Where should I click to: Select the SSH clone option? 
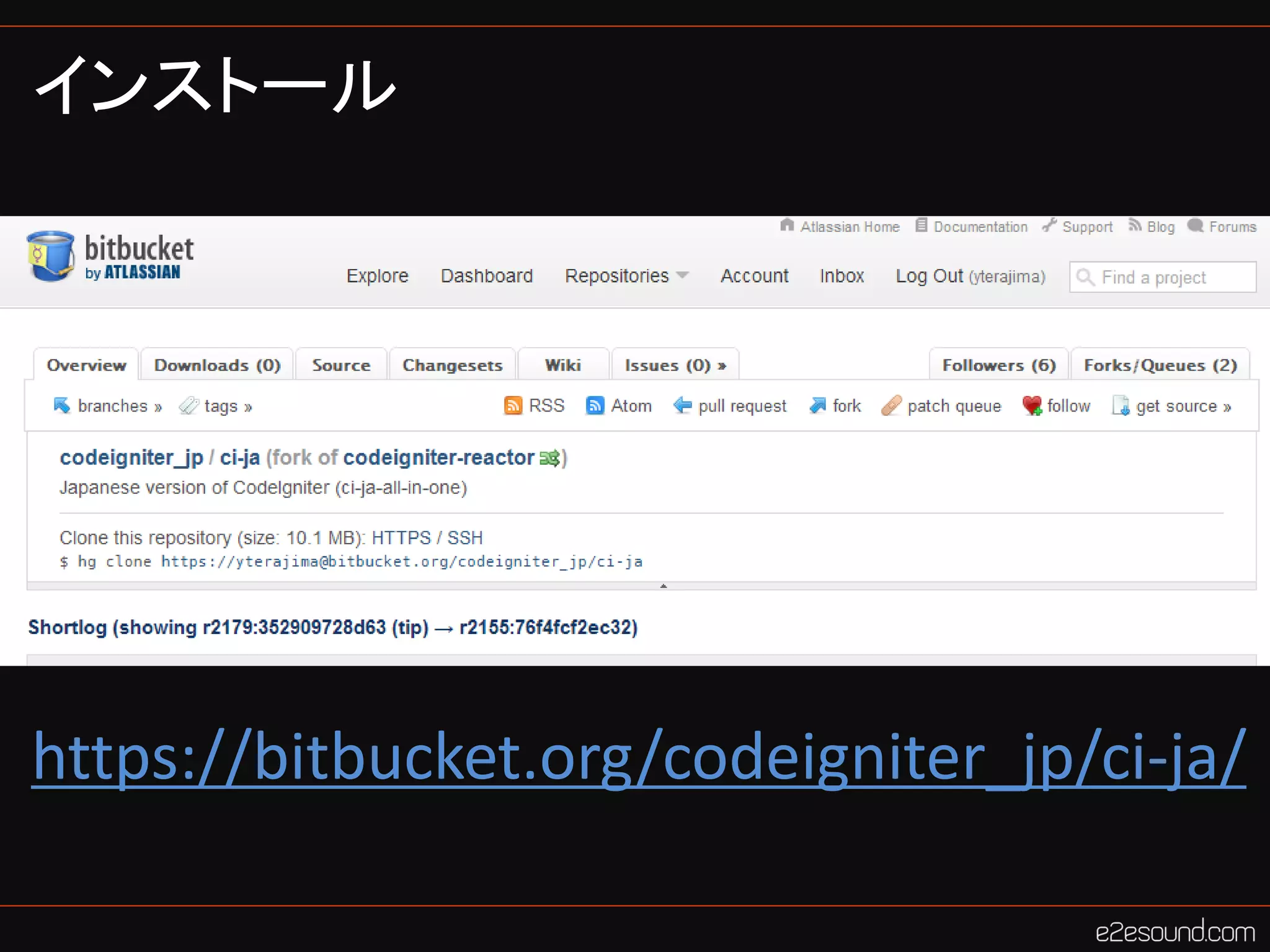tap(465, 537)
